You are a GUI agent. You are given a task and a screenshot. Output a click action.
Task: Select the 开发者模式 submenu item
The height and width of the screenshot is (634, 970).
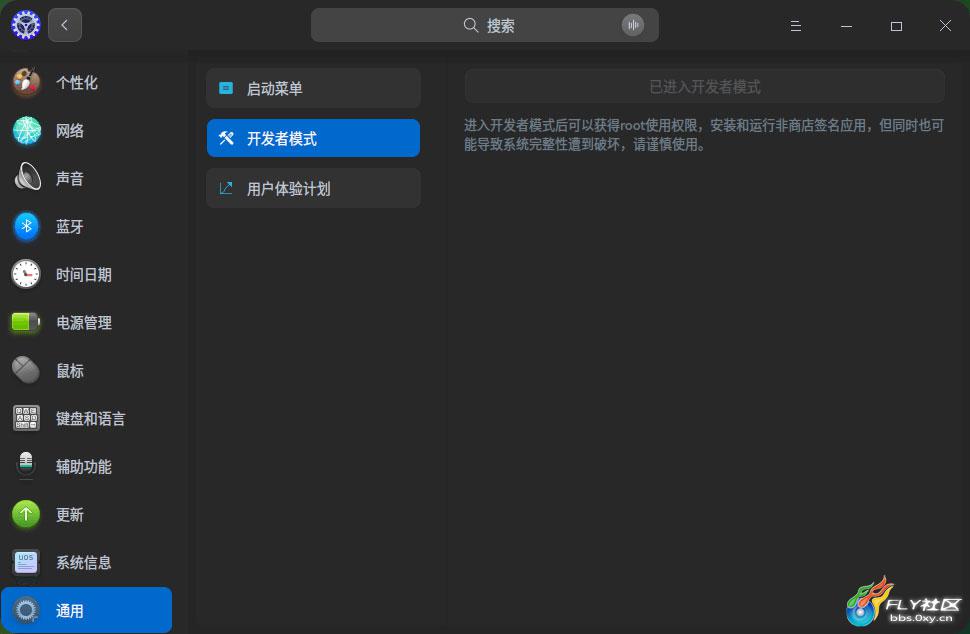click(x=314, y=138)
